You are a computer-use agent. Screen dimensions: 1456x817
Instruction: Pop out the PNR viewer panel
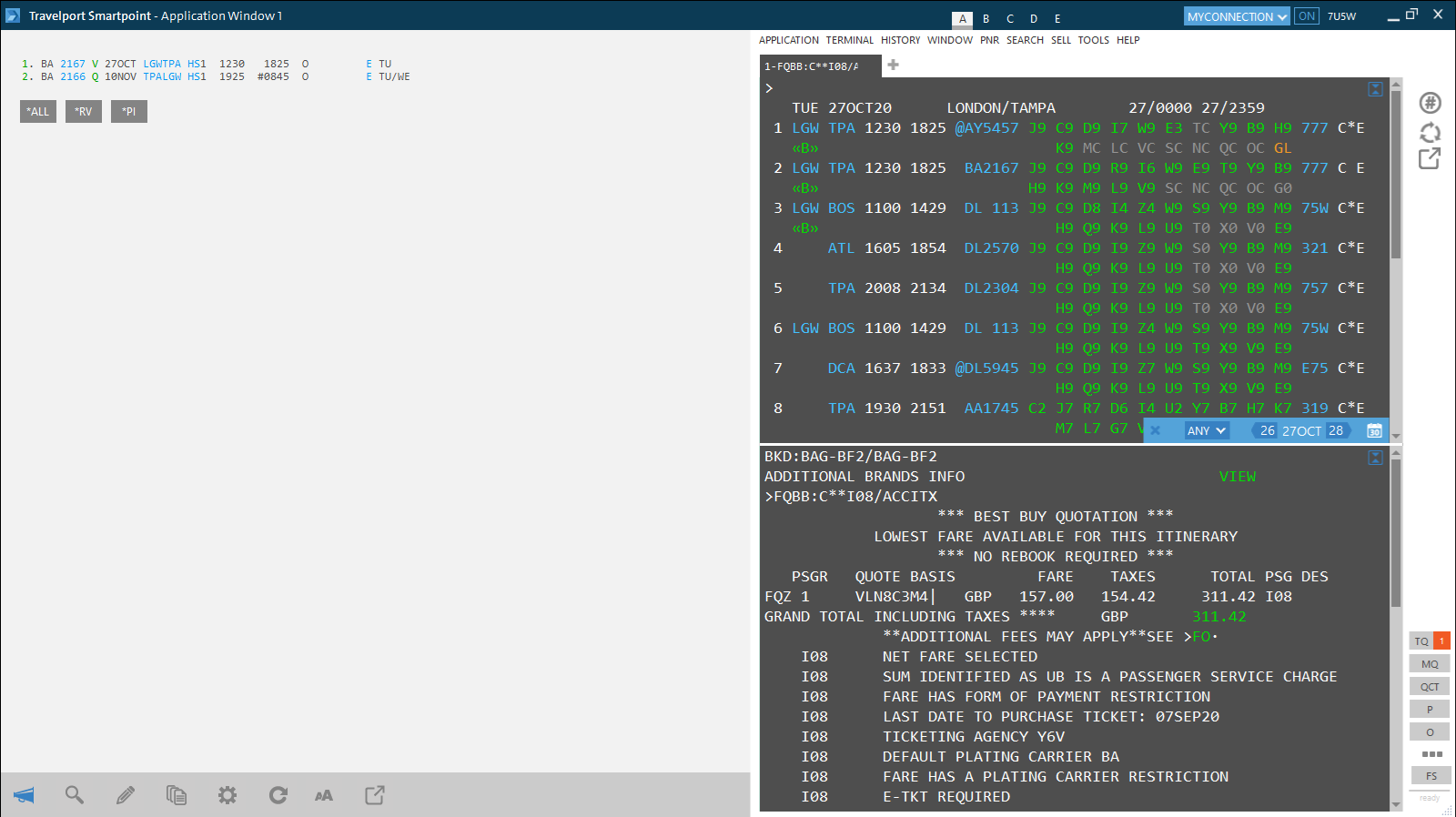tap(375, 795)
